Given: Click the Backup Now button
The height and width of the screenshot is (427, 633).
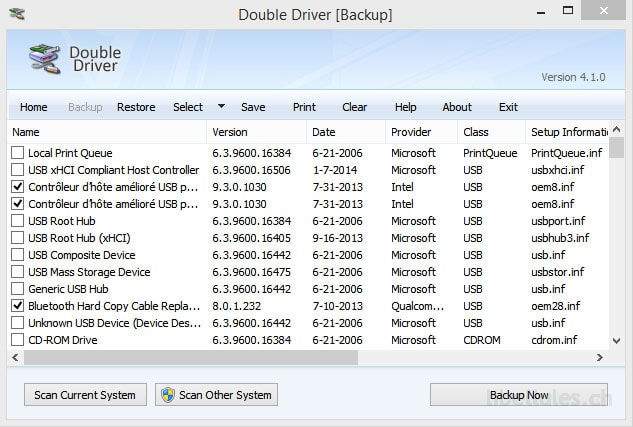Looking at the screenshot, I should point(519,395).
